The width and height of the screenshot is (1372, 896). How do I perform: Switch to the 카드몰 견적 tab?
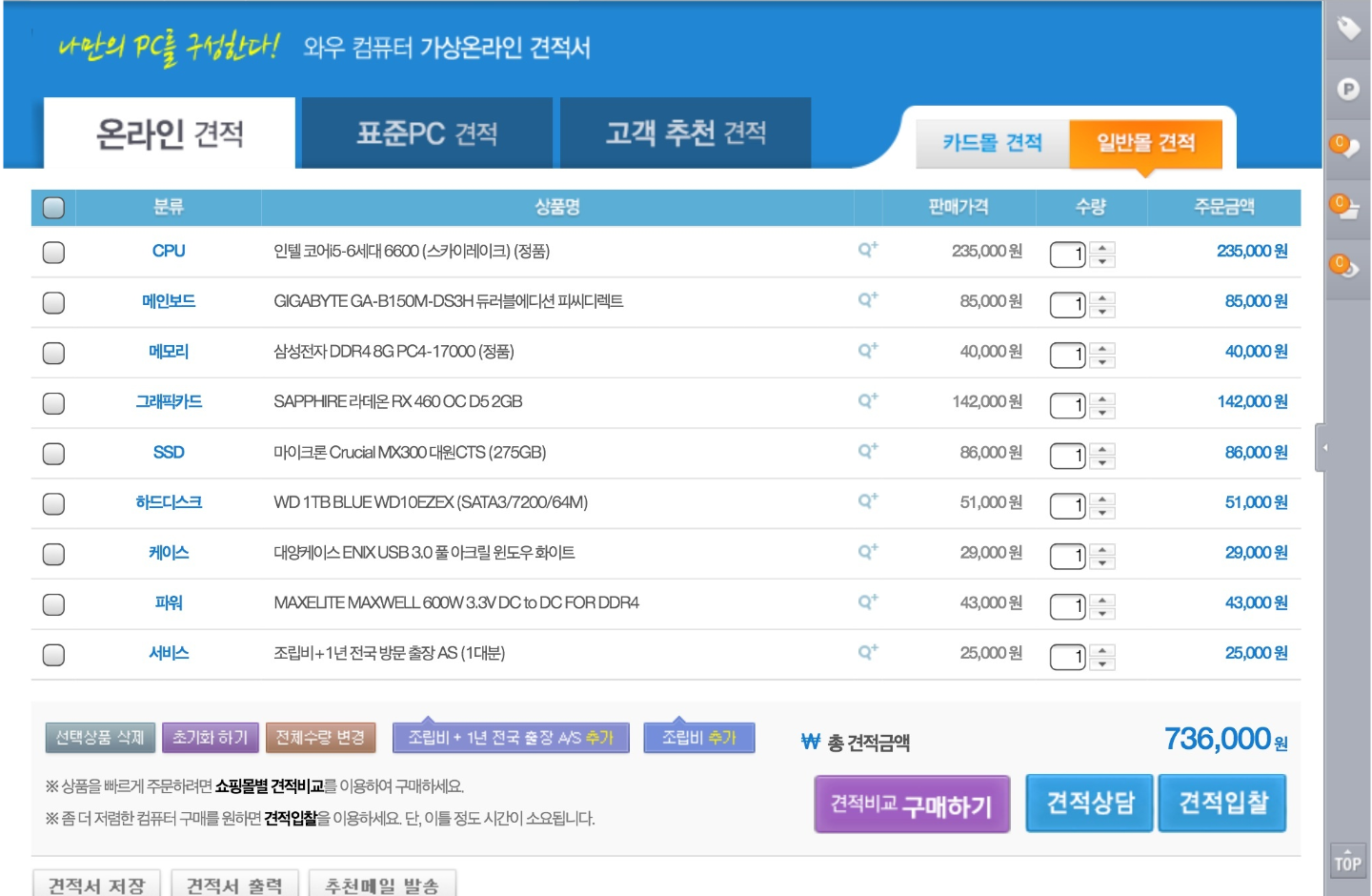pyautogui.click(x=992, y=143)
